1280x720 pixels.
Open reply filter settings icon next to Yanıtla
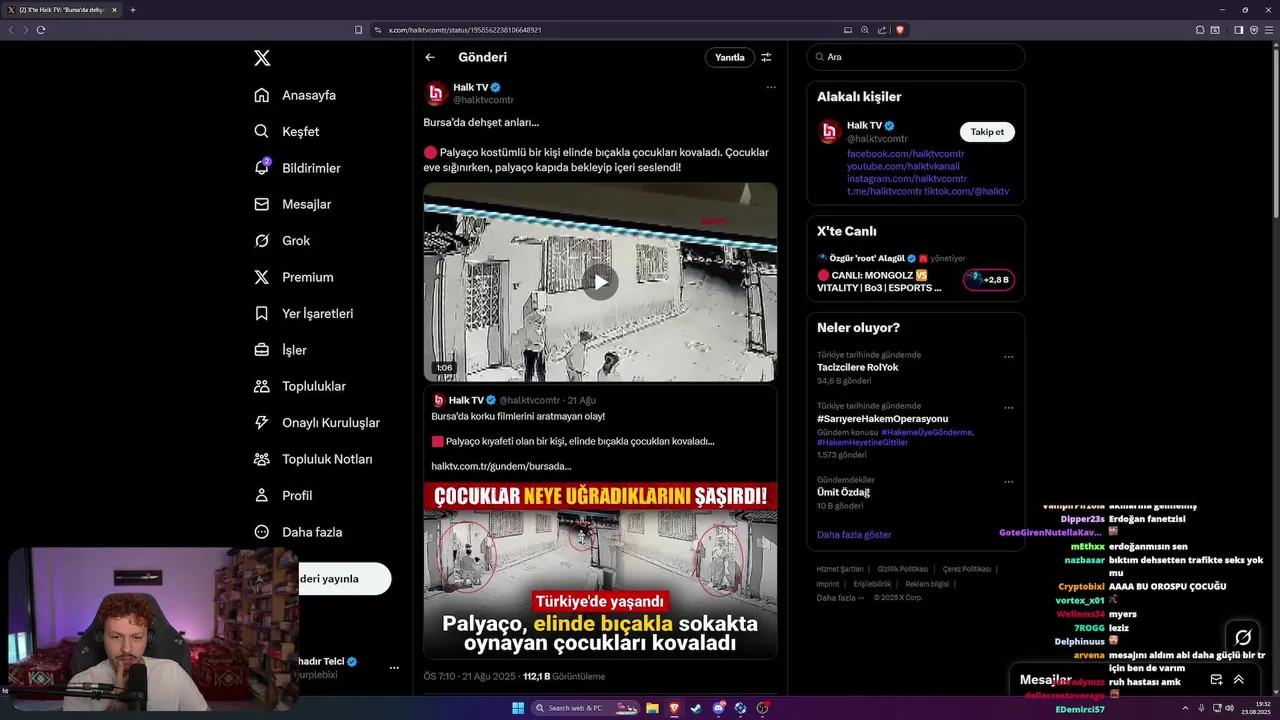click(x=766, y=57)
